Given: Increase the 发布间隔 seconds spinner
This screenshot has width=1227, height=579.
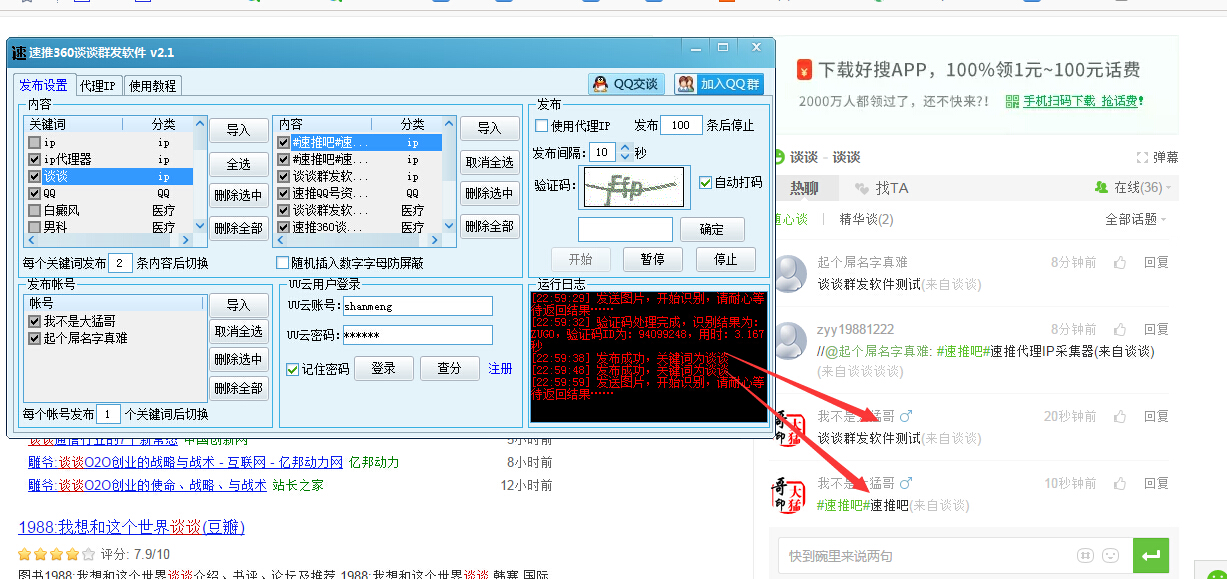Looking at the screenshot, I should tap(626, 148).
